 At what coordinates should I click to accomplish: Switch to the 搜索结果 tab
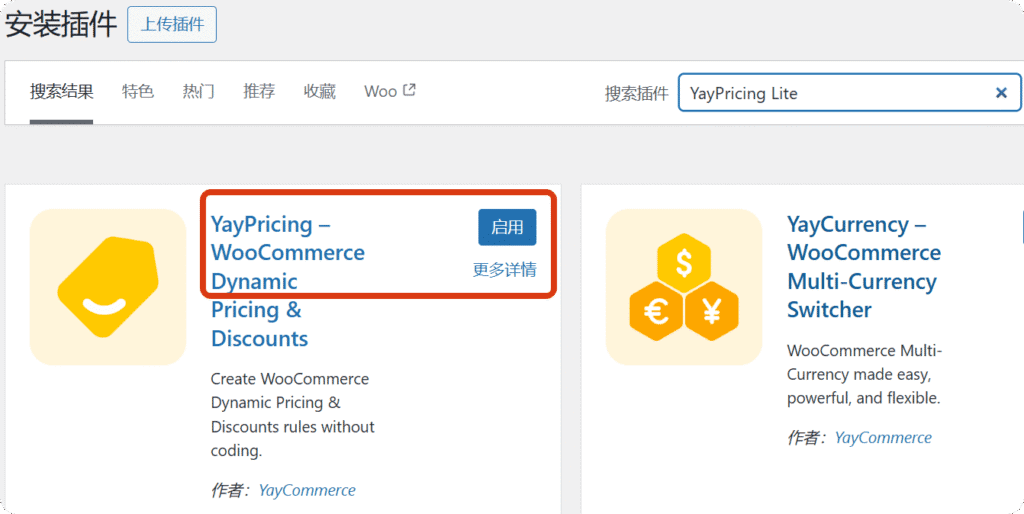[x=61, y=92]
